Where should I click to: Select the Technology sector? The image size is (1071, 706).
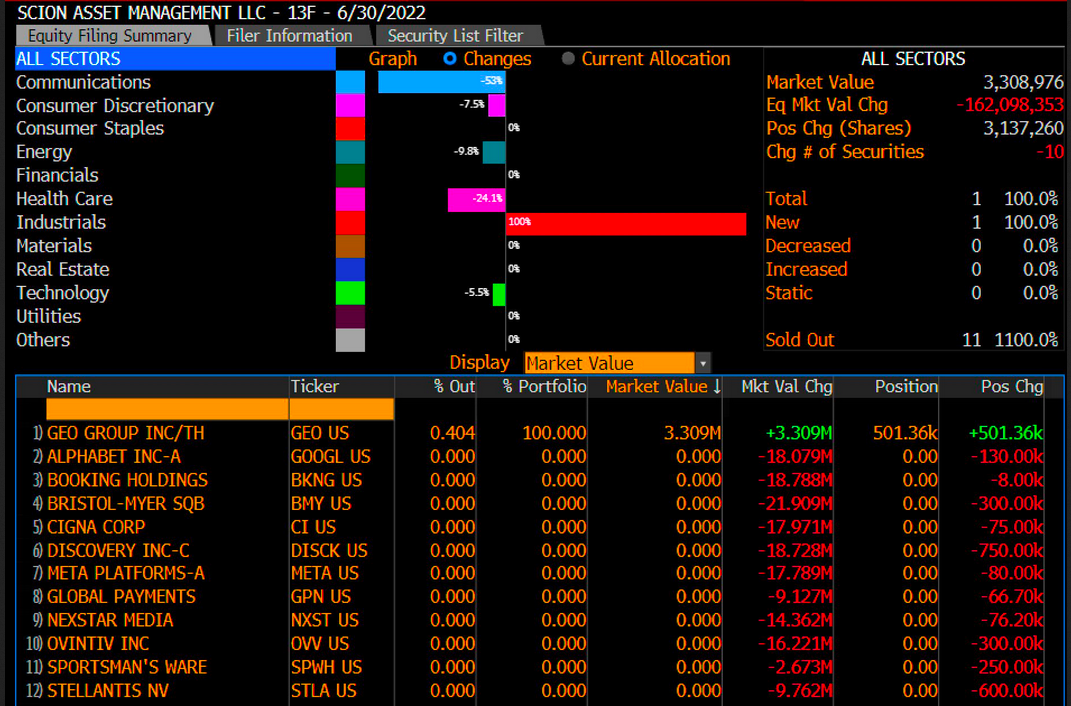pos(63,293)
